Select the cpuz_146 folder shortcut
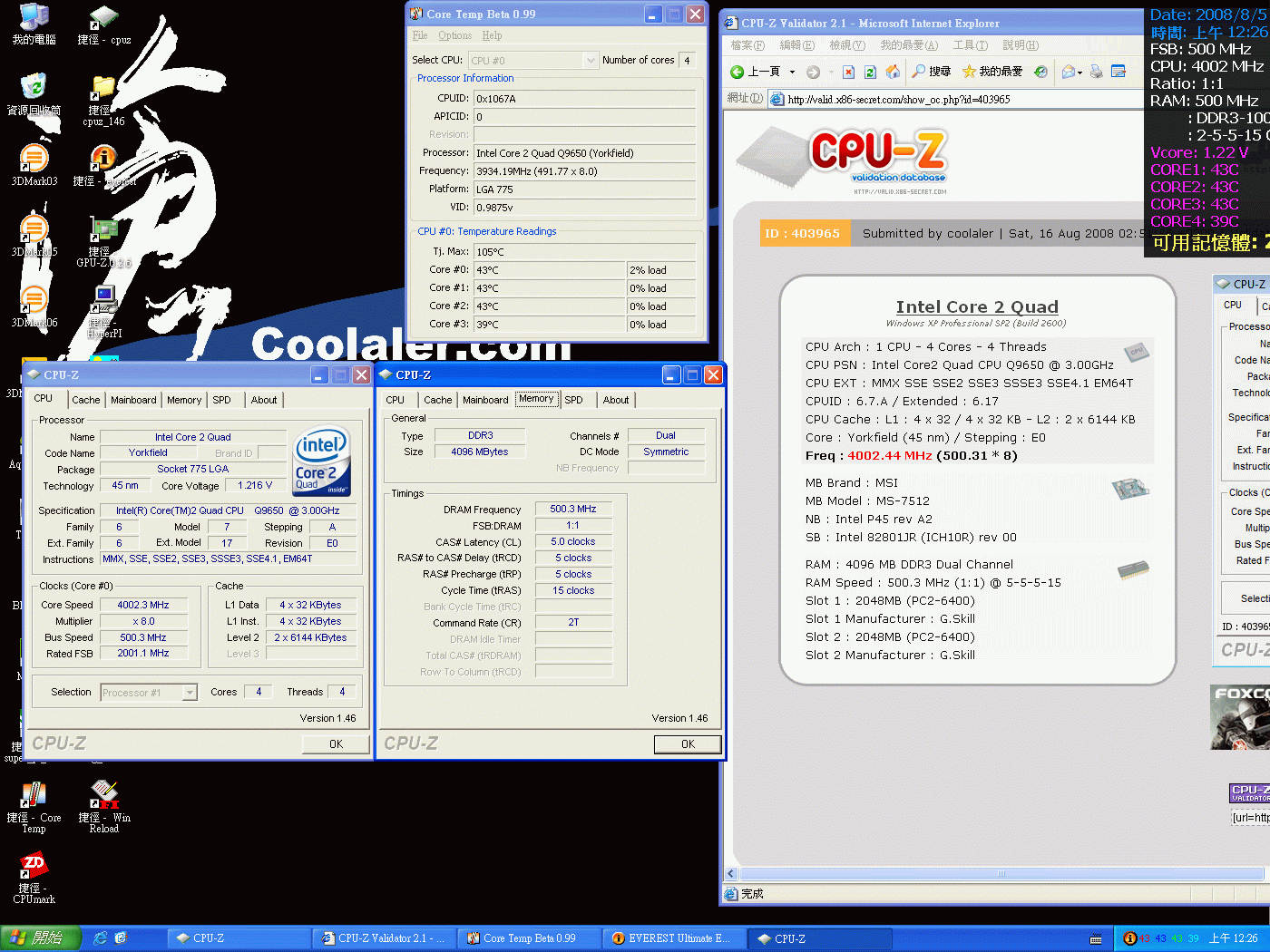The image size is (1270, 952). tap(103, 100)
